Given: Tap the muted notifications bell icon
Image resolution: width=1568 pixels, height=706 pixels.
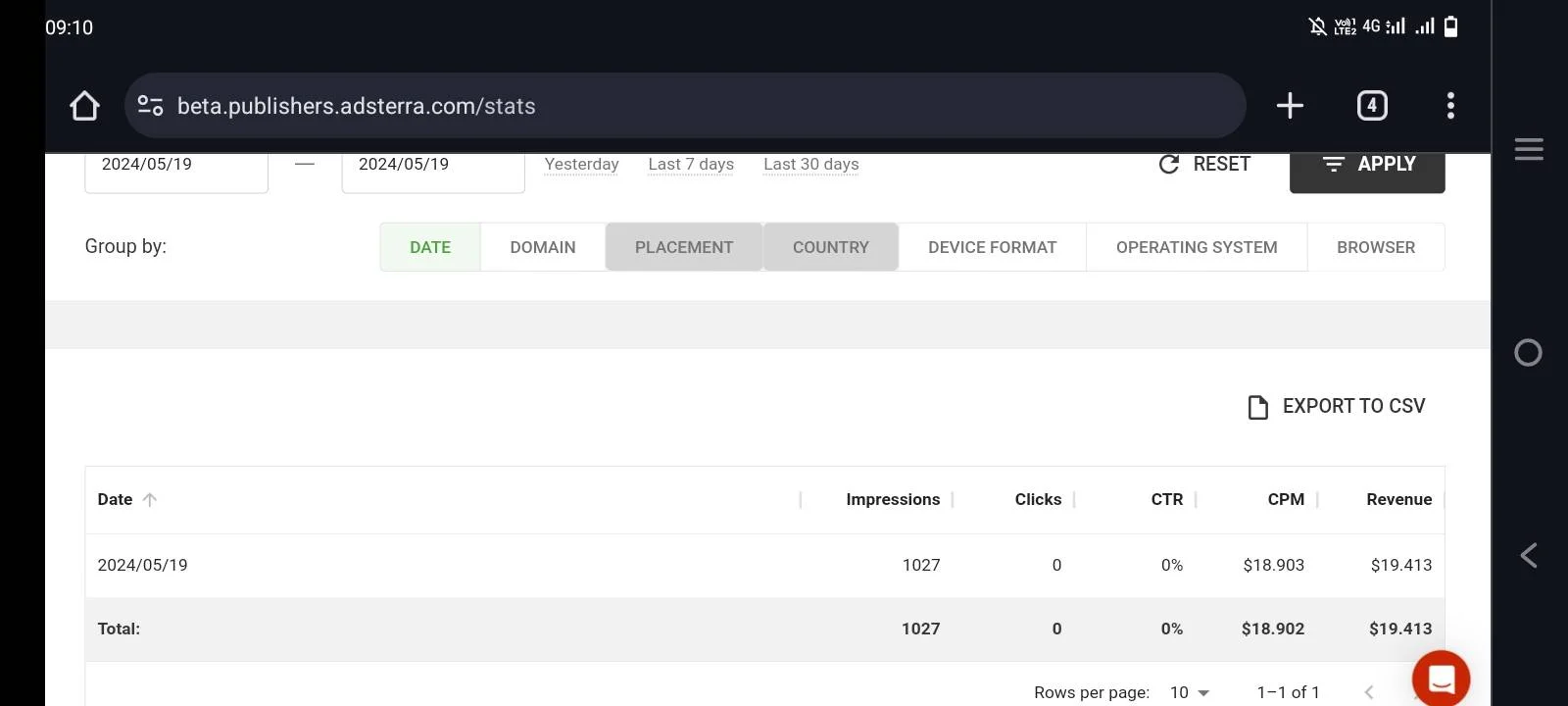Looking at the screenshot, I should (1318, 26).
